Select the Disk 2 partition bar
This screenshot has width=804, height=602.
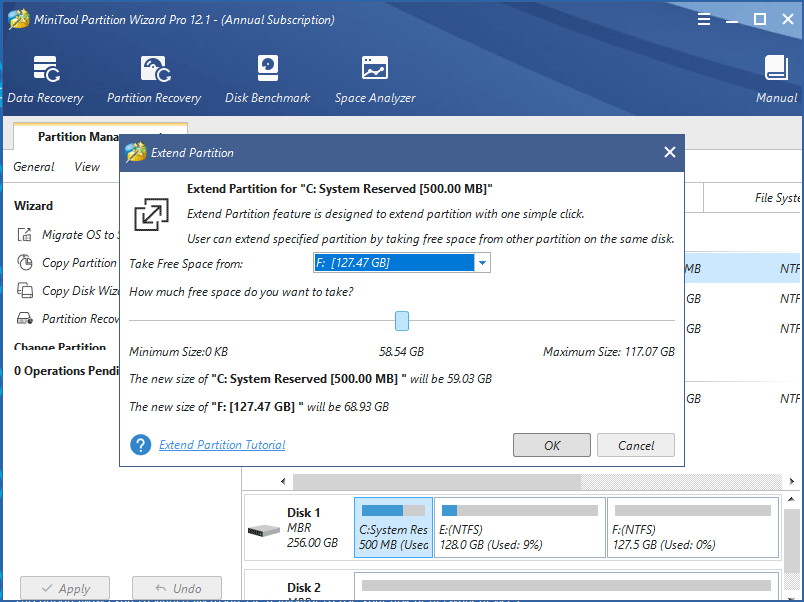[566, 586]
